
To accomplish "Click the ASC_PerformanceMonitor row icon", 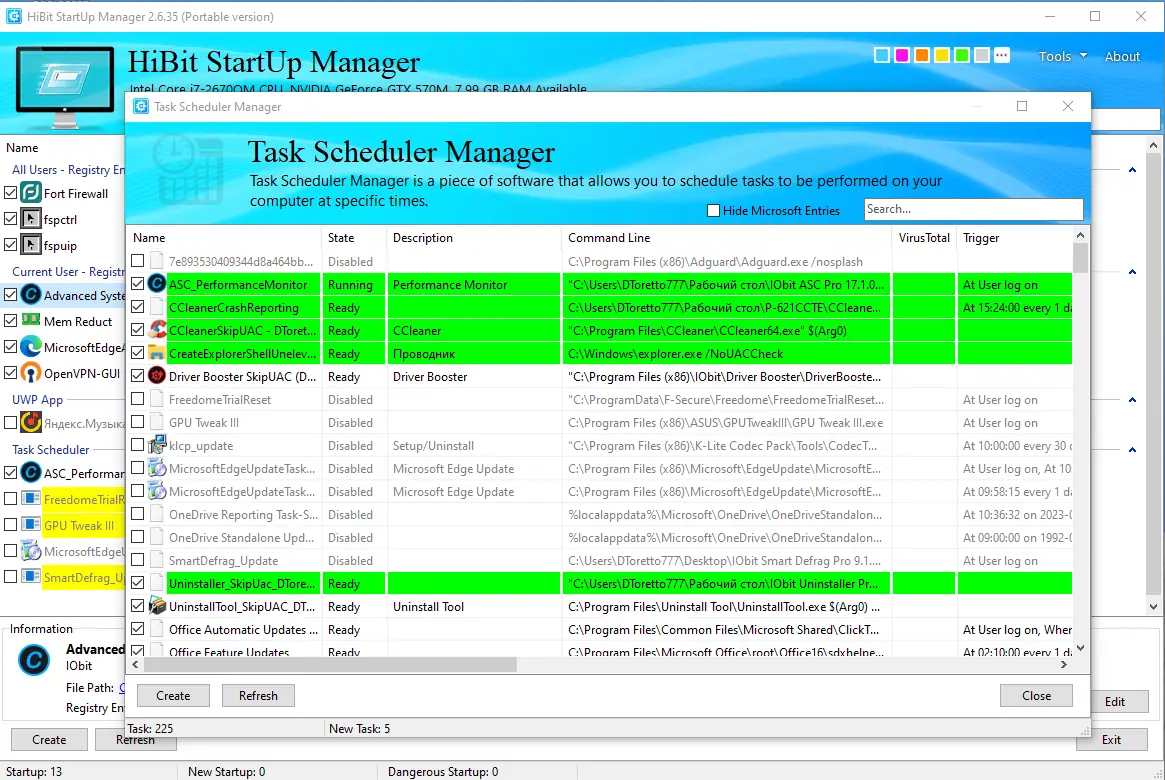I will coord(157,284).
